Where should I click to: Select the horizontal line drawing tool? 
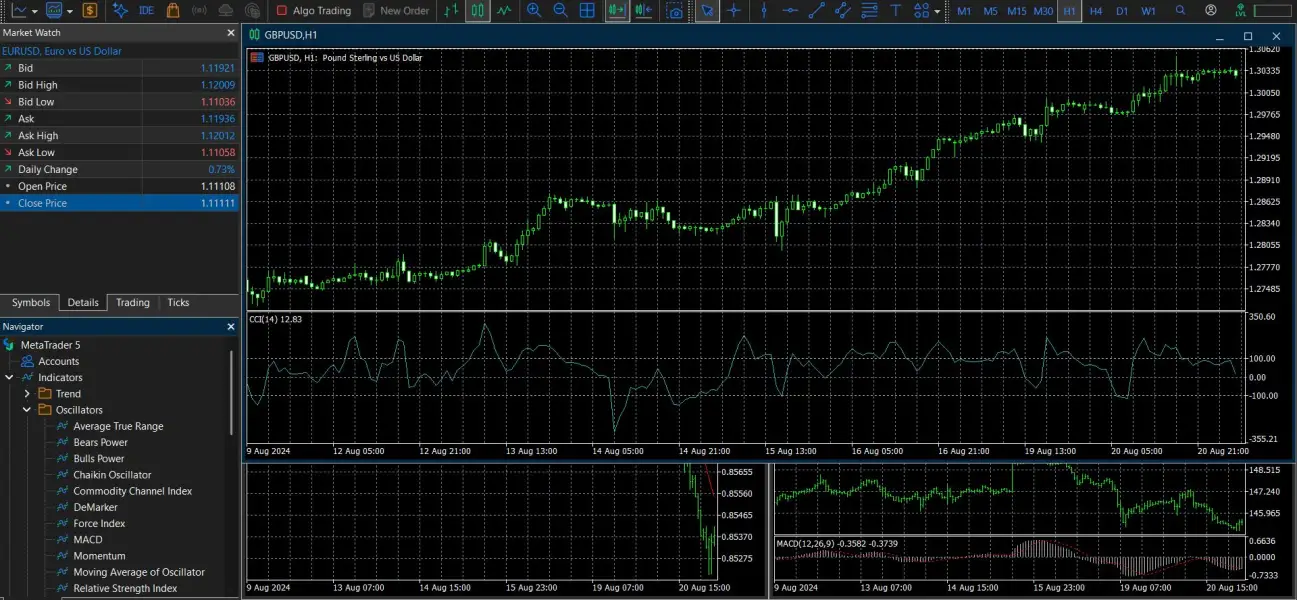click(791, 11)
